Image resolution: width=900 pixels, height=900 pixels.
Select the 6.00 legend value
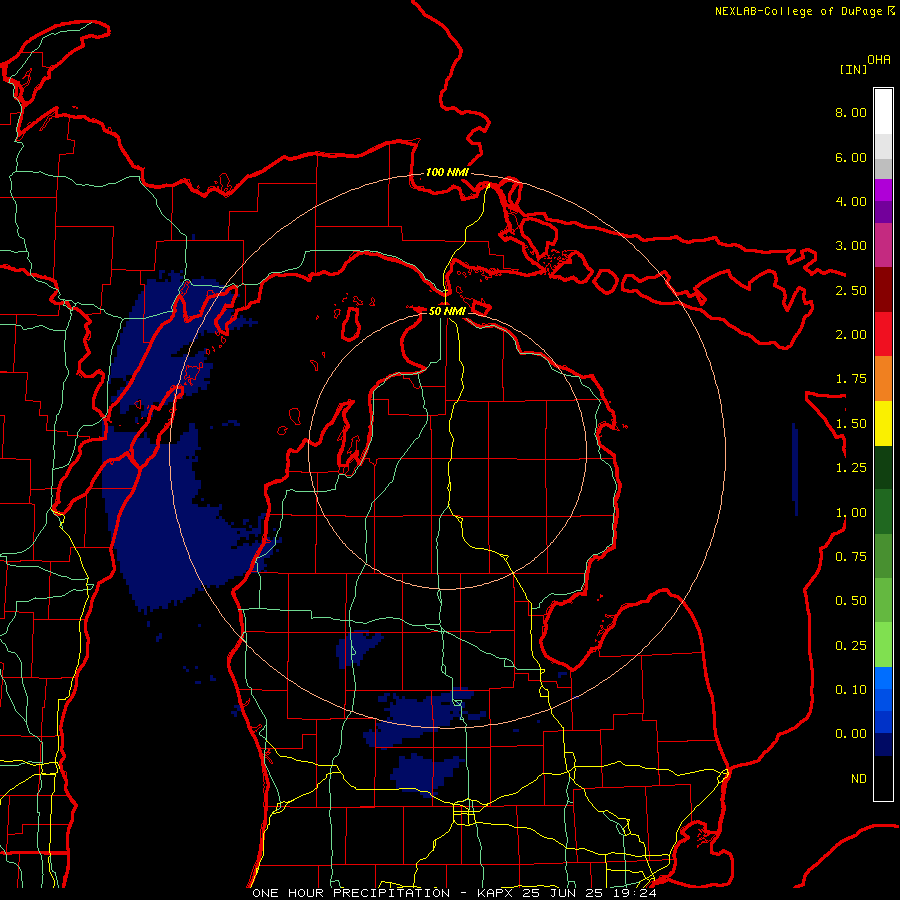coord(851,157)
